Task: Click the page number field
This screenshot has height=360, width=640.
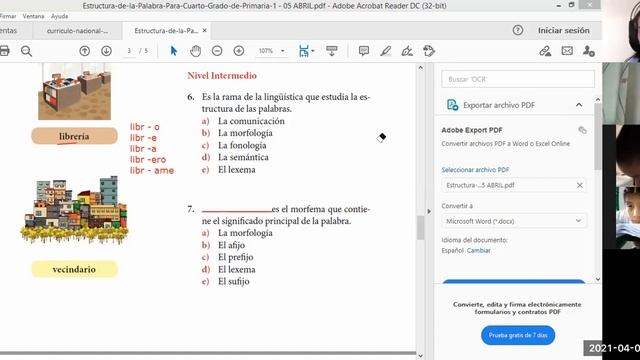Action: [x=129, y=51]
